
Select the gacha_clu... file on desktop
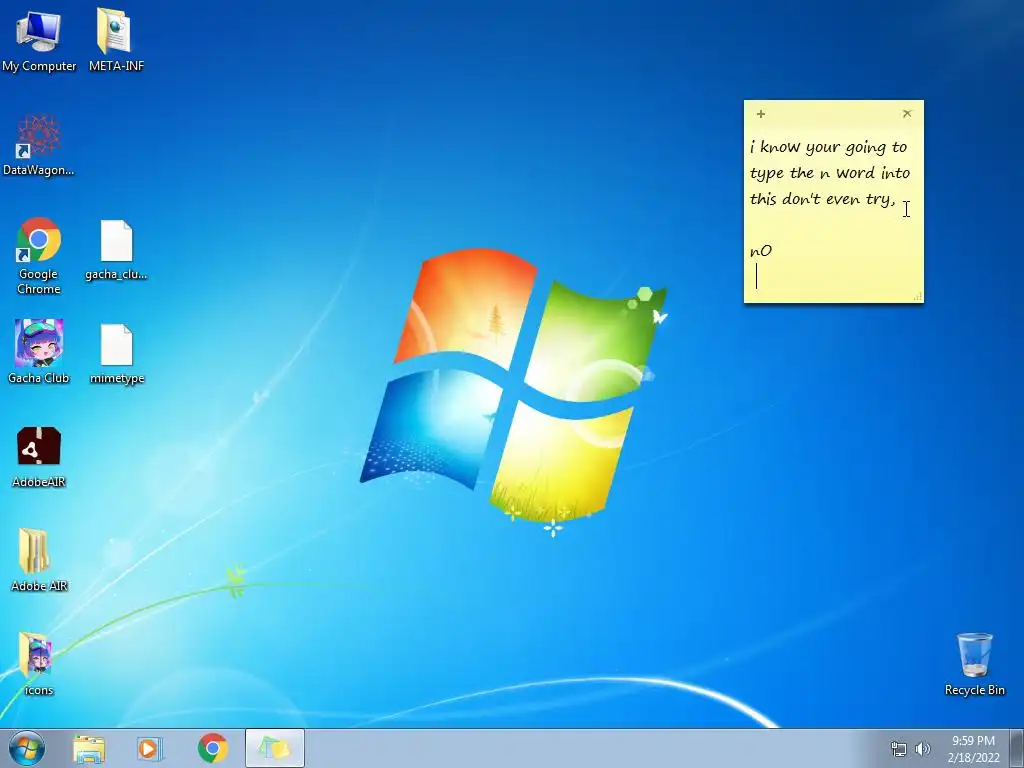116,249
